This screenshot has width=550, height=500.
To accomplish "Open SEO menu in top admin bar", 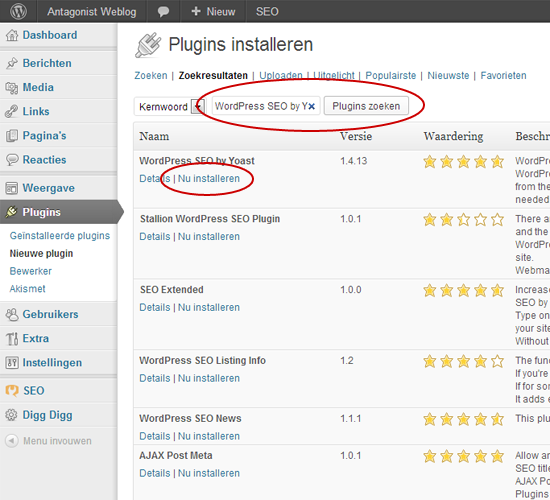I will [x=267, y=12].
